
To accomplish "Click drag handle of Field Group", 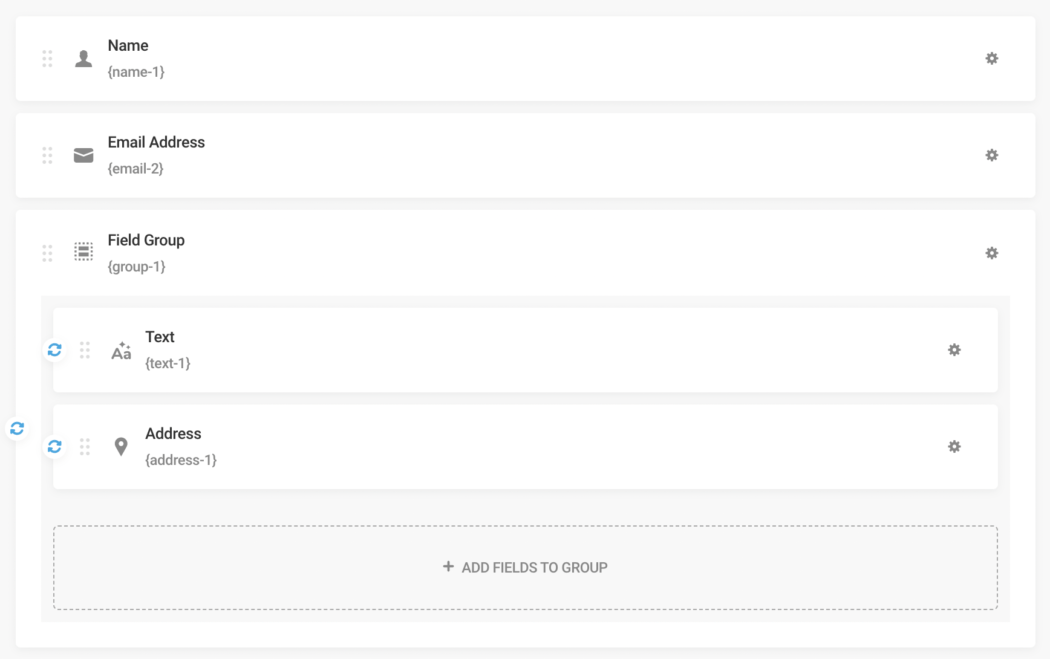I will (x=47, y=253).
